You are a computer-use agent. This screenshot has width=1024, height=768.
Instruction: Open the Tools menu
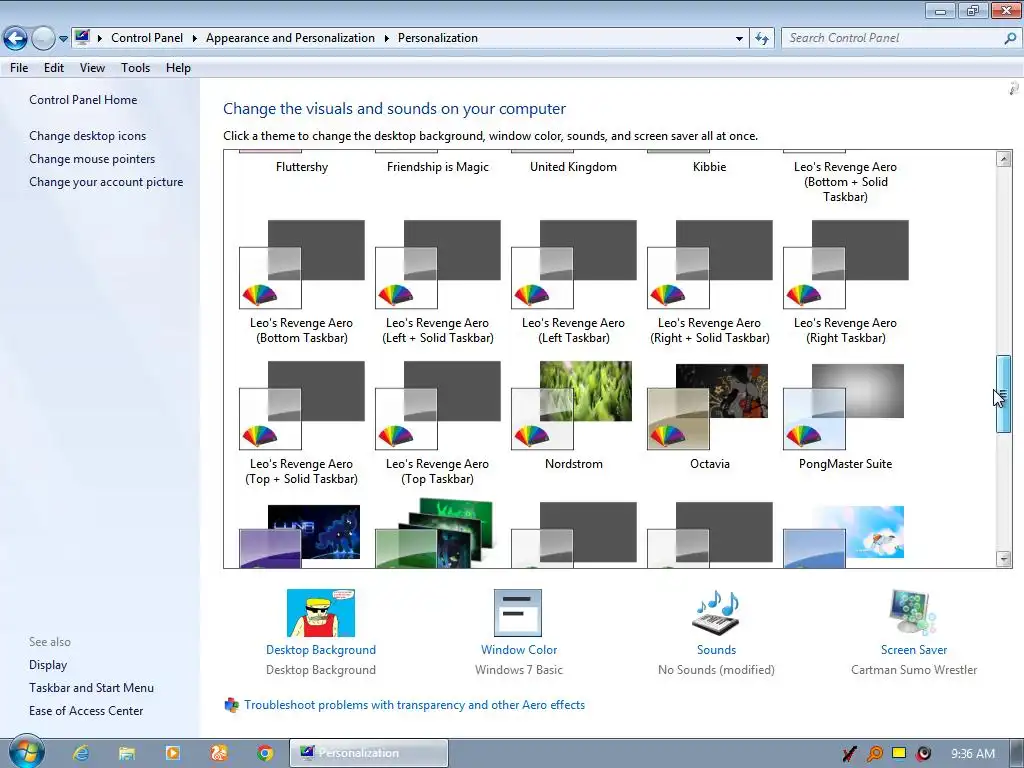click(x=135, y=68)
